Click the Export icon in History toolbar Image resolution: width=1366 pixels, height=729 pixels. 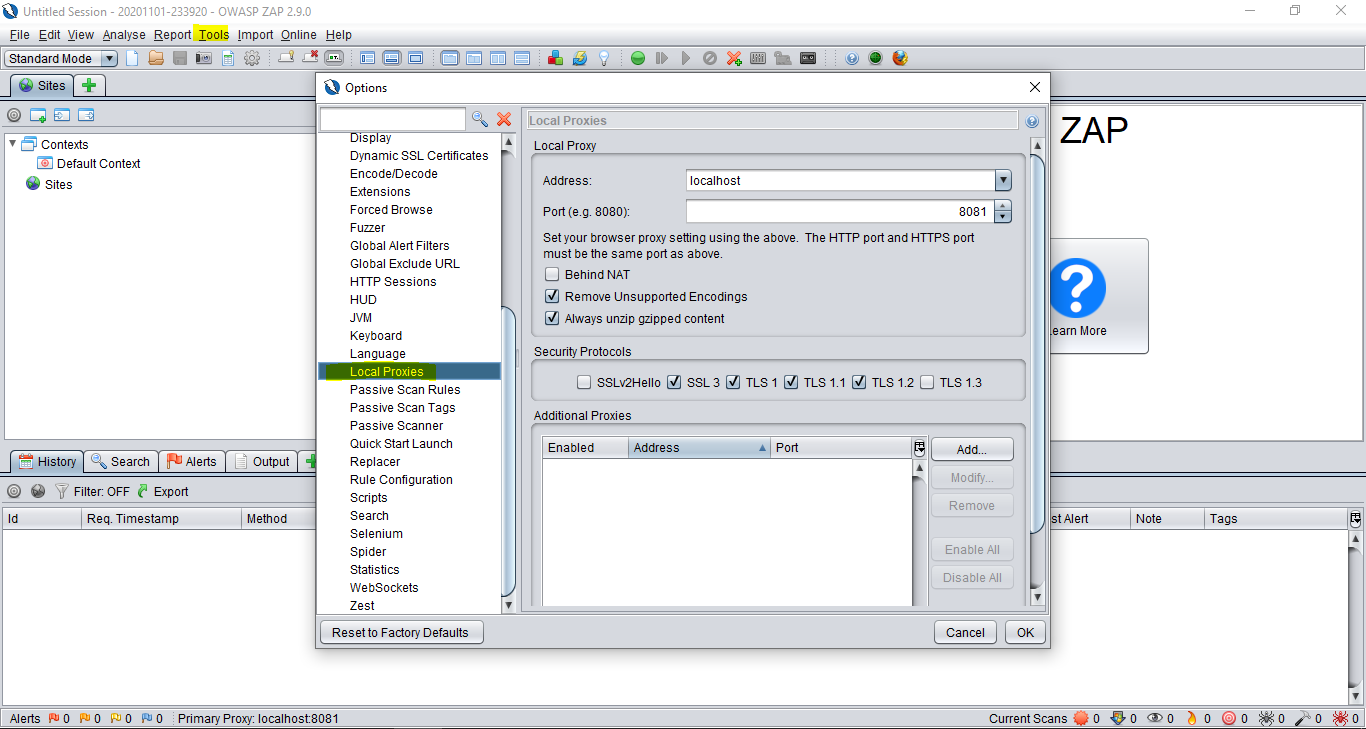click(x=163, y=491)
